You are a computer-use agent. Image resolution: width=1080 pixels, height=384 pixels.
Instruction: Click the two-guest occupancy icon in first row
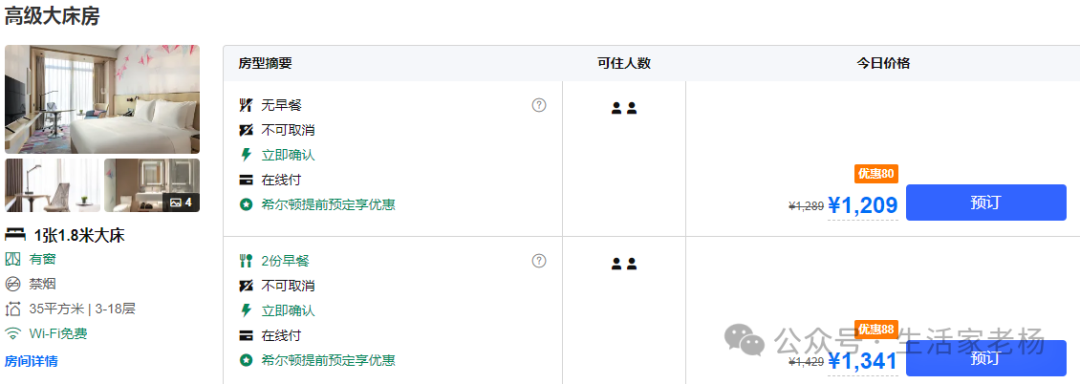tap(624, 108)
